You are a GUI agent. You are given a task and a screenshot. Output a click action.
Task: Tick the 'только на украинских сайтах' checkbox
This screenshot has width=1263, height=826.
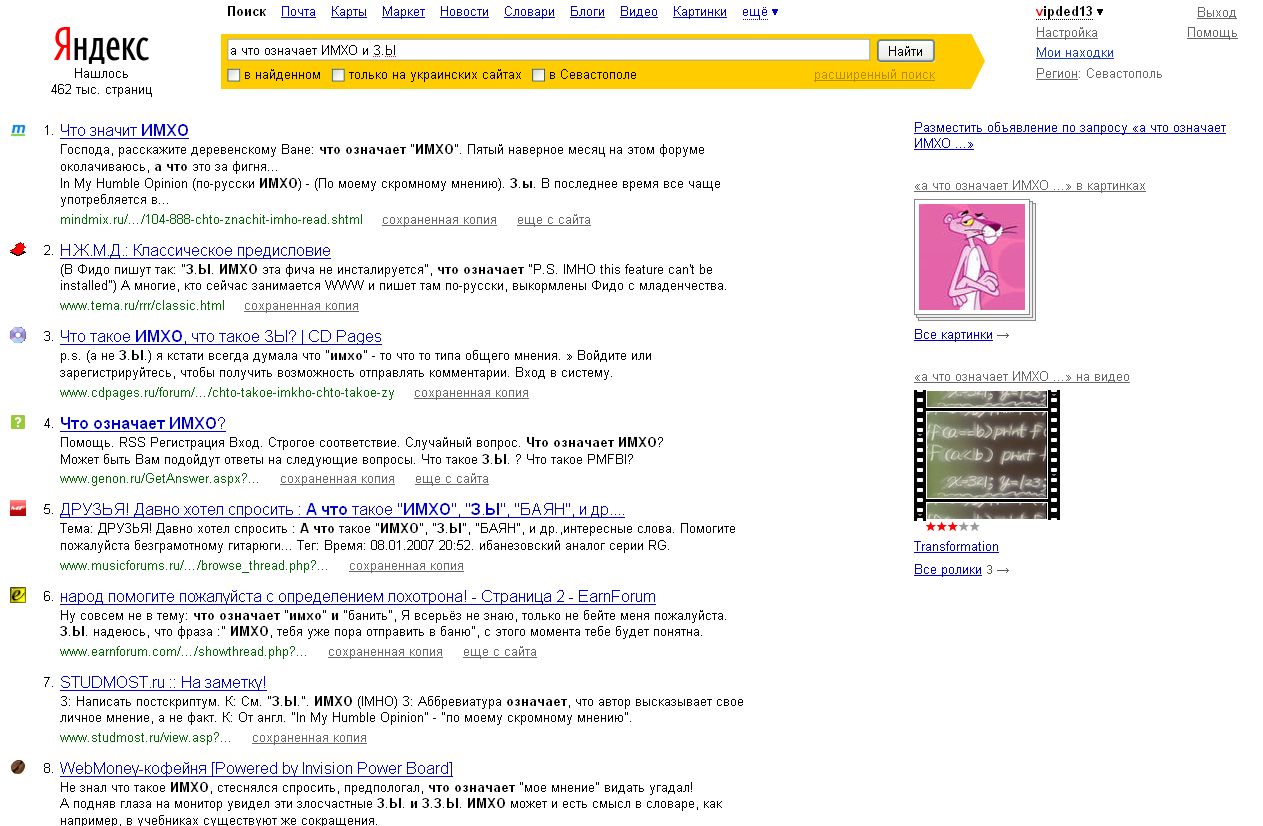point(338,75)
